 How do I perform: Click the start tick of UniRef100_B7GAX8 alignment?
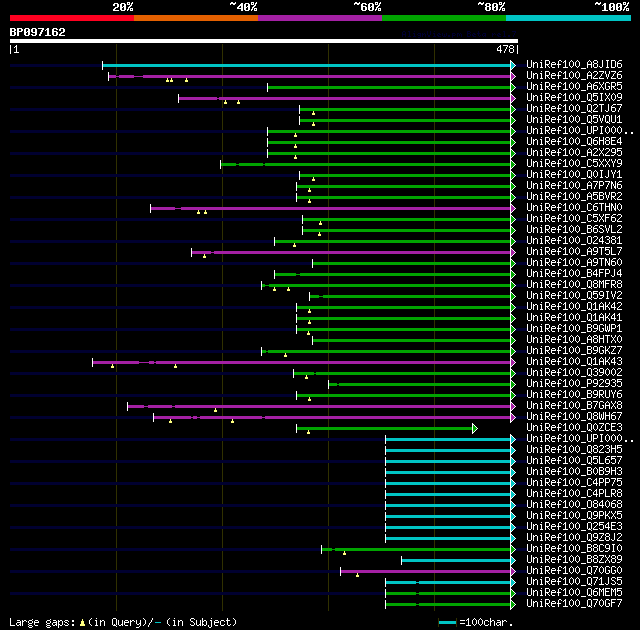click(128, 406)
